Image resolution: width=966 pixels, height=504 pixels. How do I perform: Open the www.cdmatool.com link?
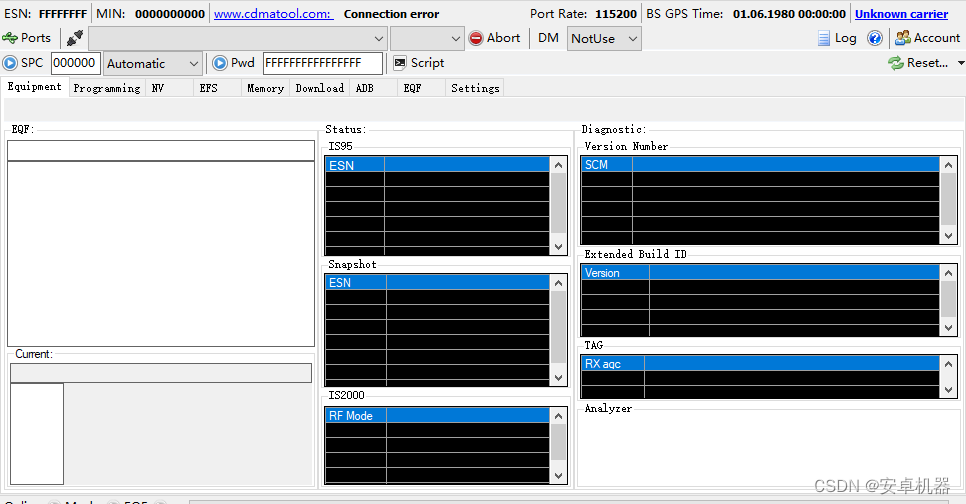(273, 14)
